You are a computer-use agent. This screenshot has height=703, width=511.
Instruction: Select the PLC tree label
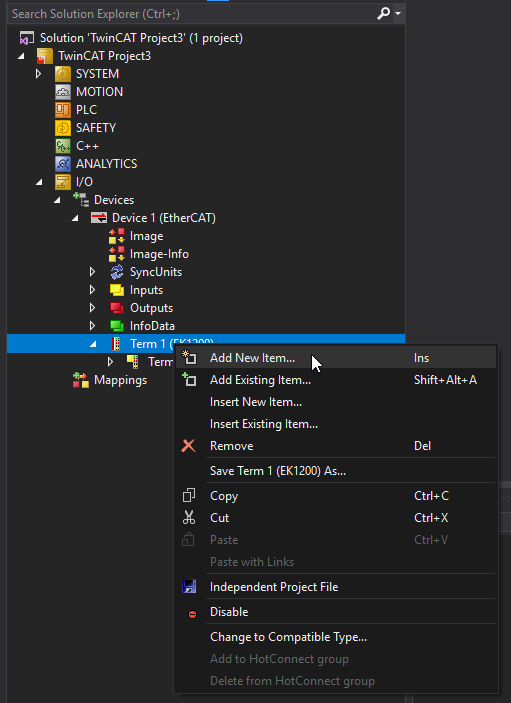tap(86, 110)
